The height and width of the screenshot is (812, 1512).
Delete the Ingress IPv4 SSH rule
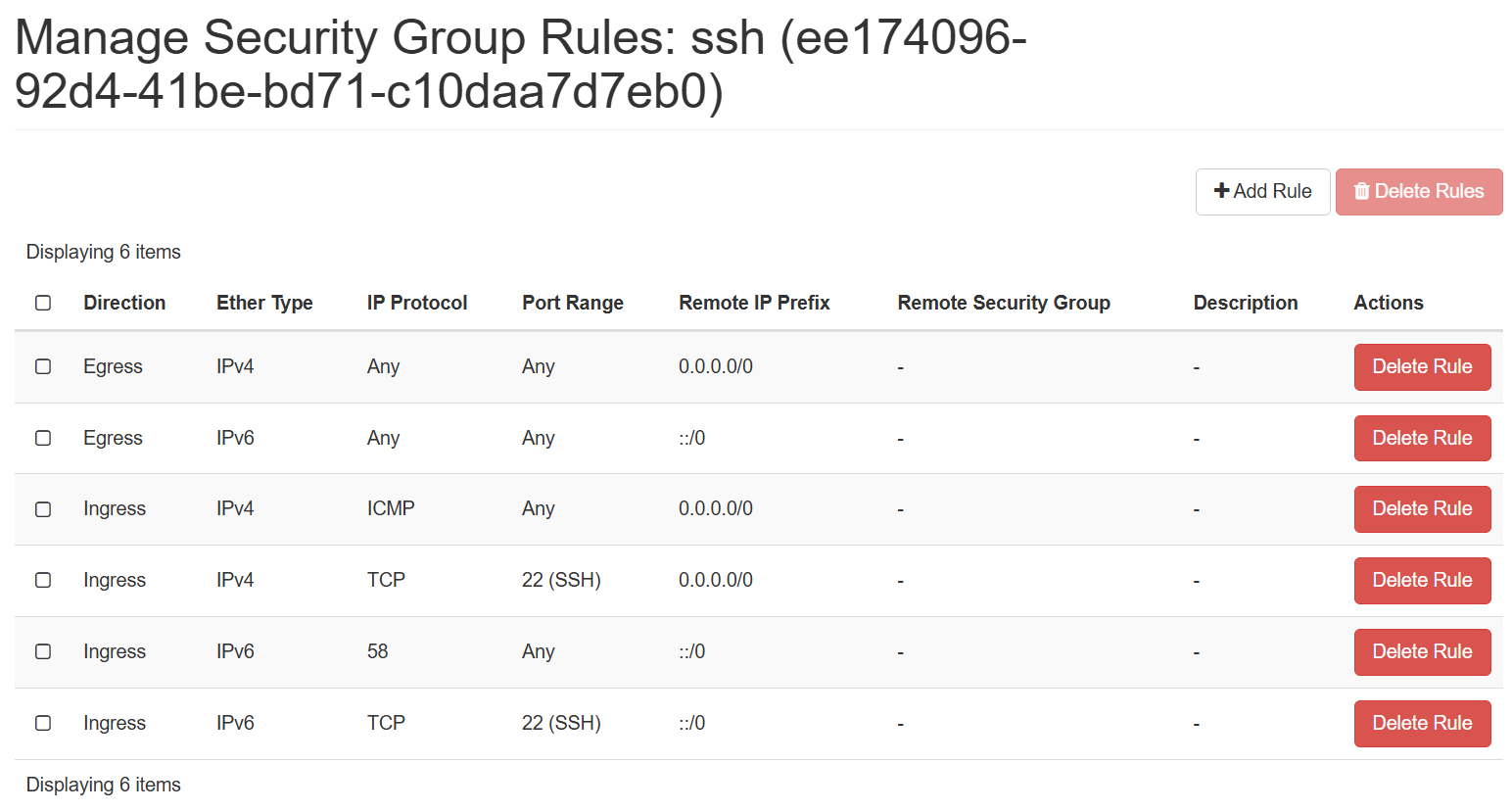(x=1421, y=581)
